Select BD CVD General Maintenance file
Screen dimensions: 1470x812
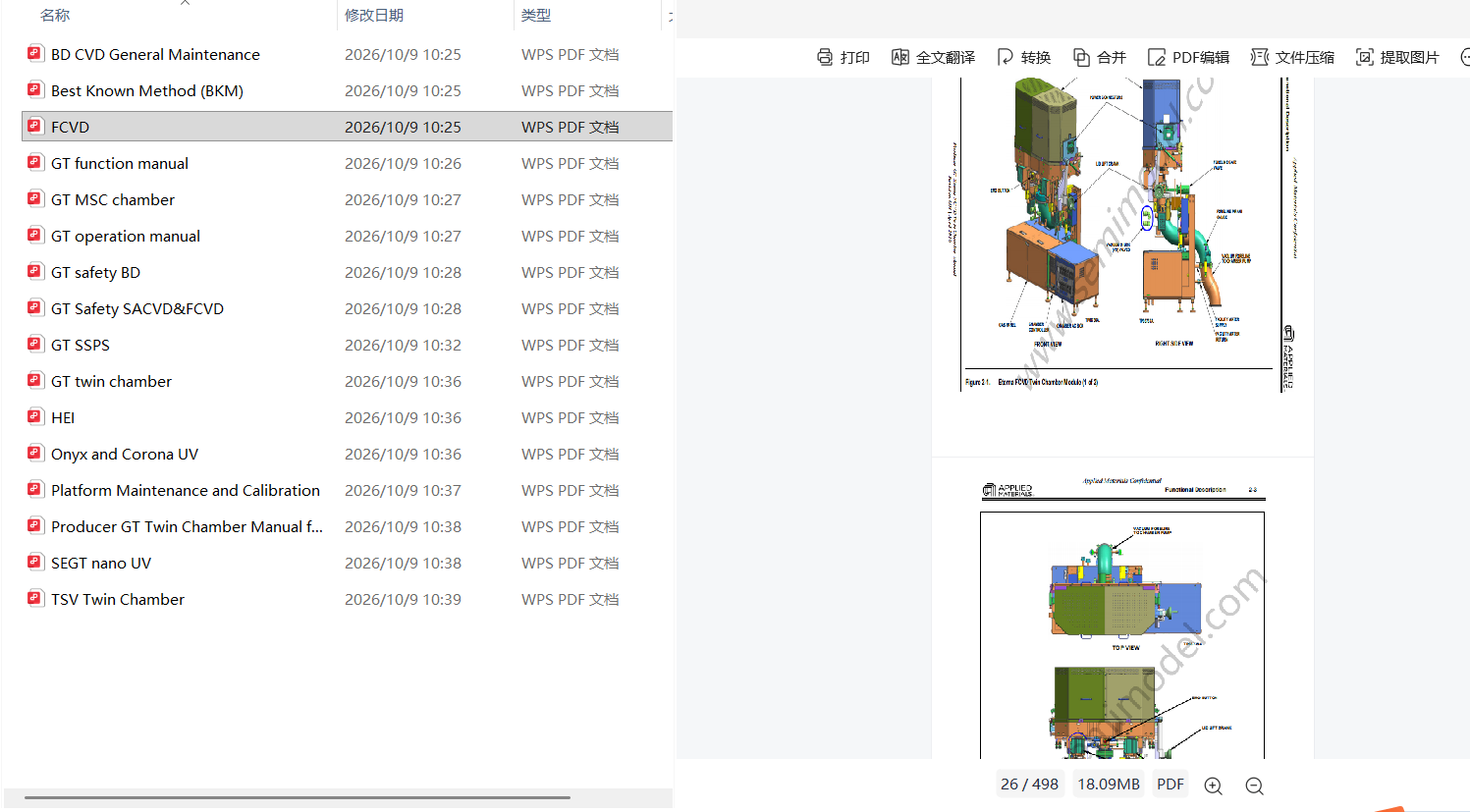[155, 54]
